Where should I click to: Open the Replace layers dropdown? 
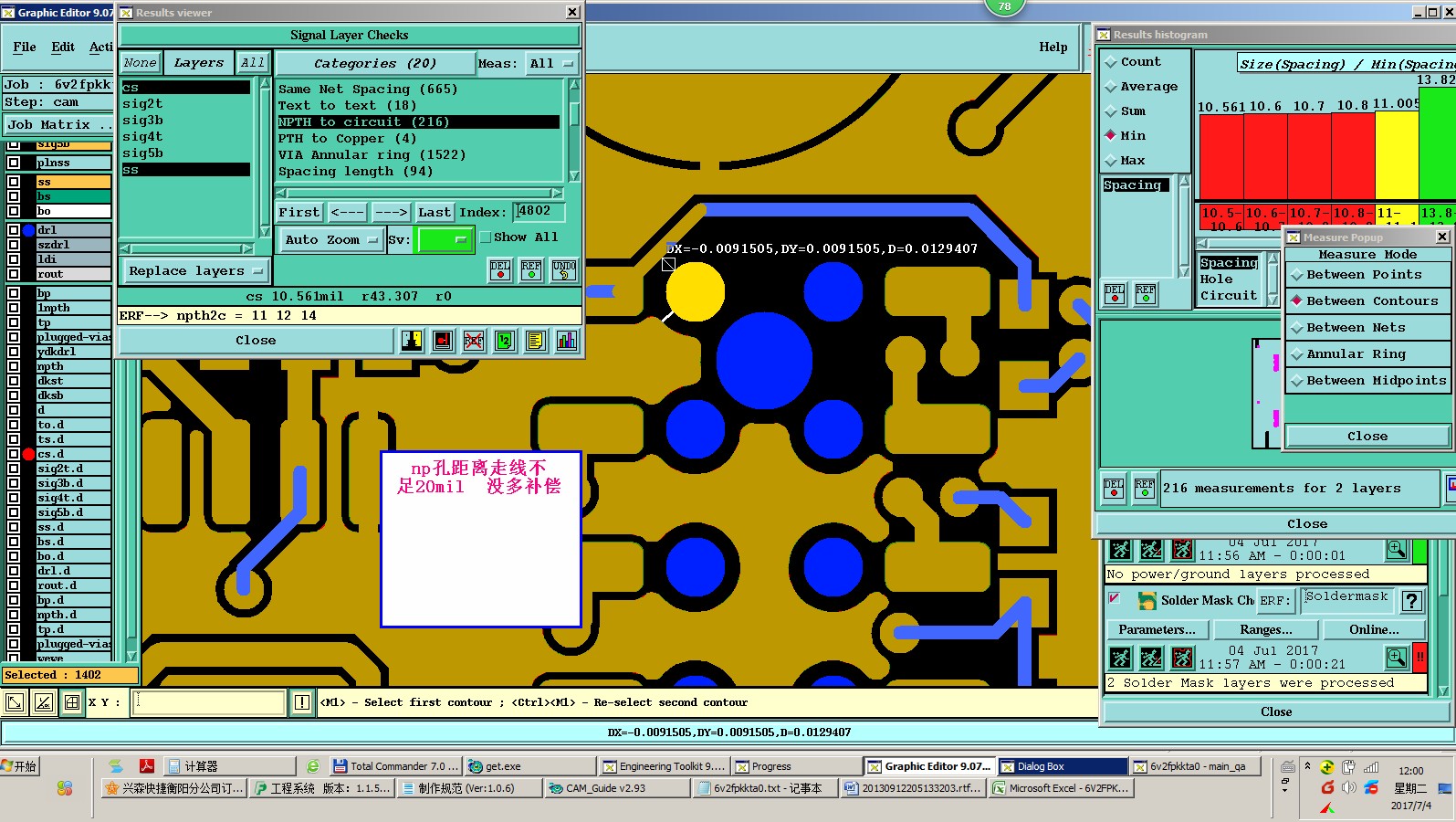pos(195,271)
